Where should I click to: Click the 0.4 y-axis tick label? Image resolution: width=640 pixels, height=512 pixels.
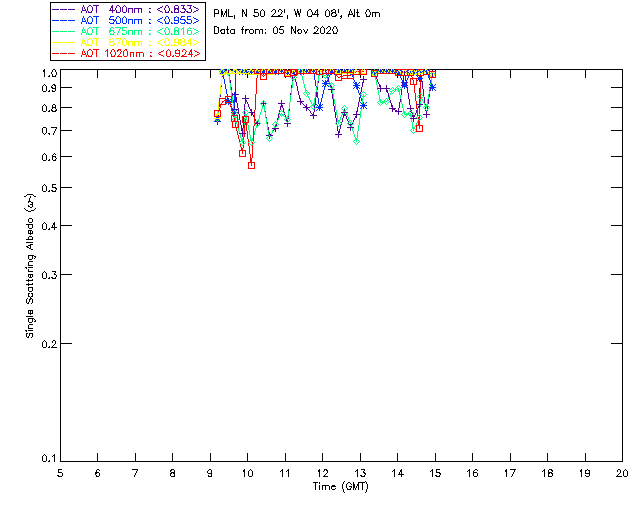[49, 226]
